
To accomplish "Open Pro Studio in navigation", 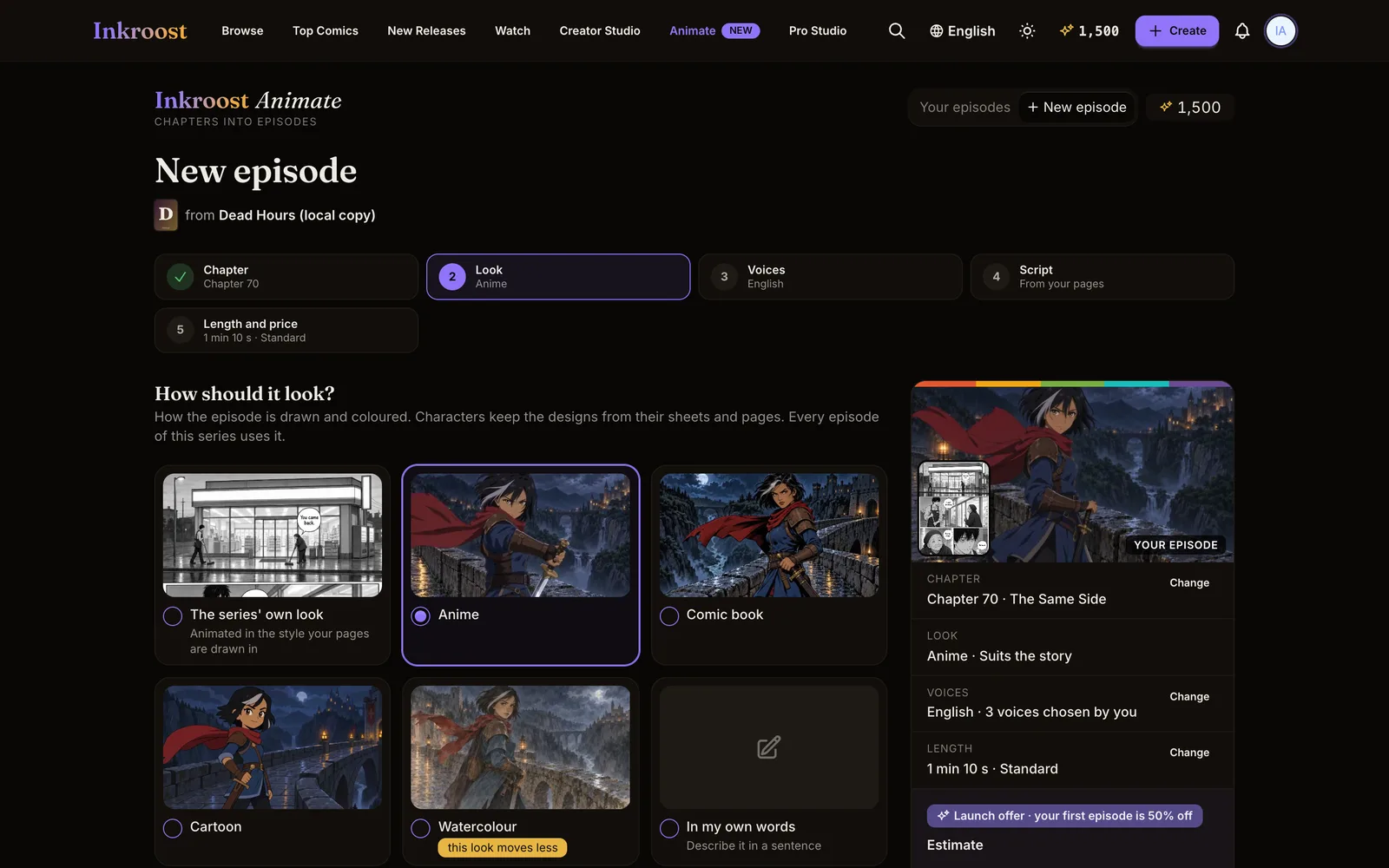I will pos(818,30).
